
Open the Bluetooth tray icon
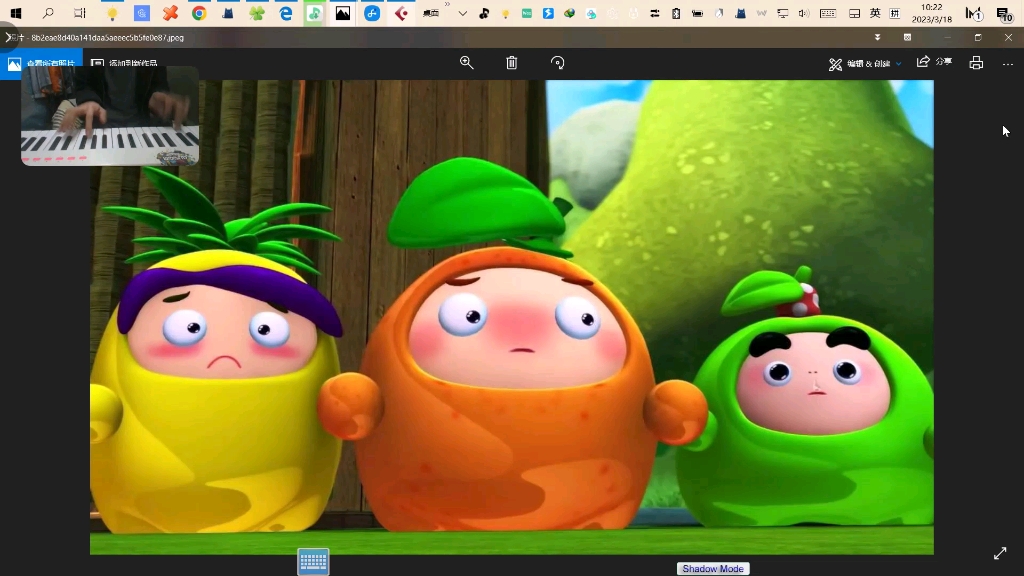tap(676, 13)
